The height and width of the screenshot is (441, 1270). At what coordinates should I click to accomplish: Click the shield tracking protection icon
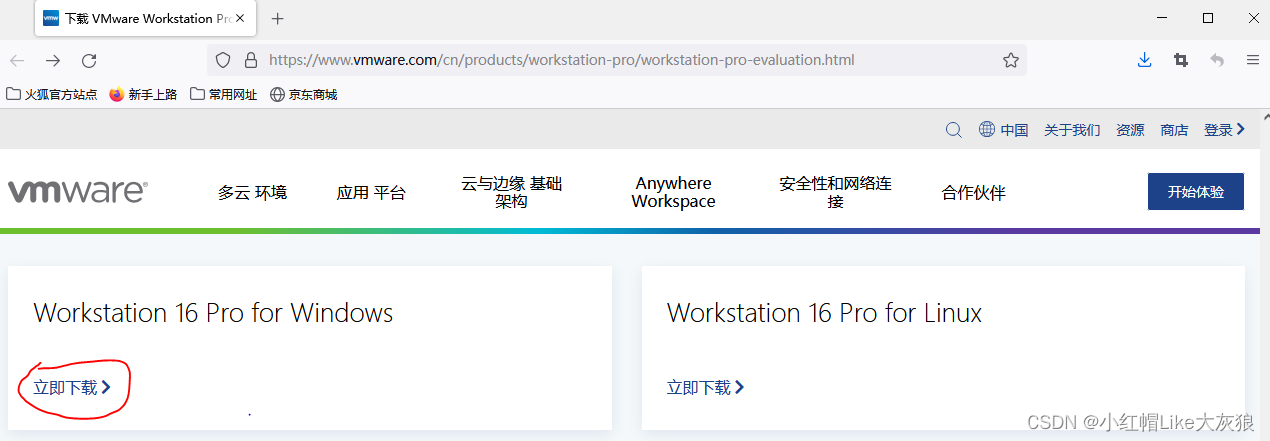(x=224, y=60)
